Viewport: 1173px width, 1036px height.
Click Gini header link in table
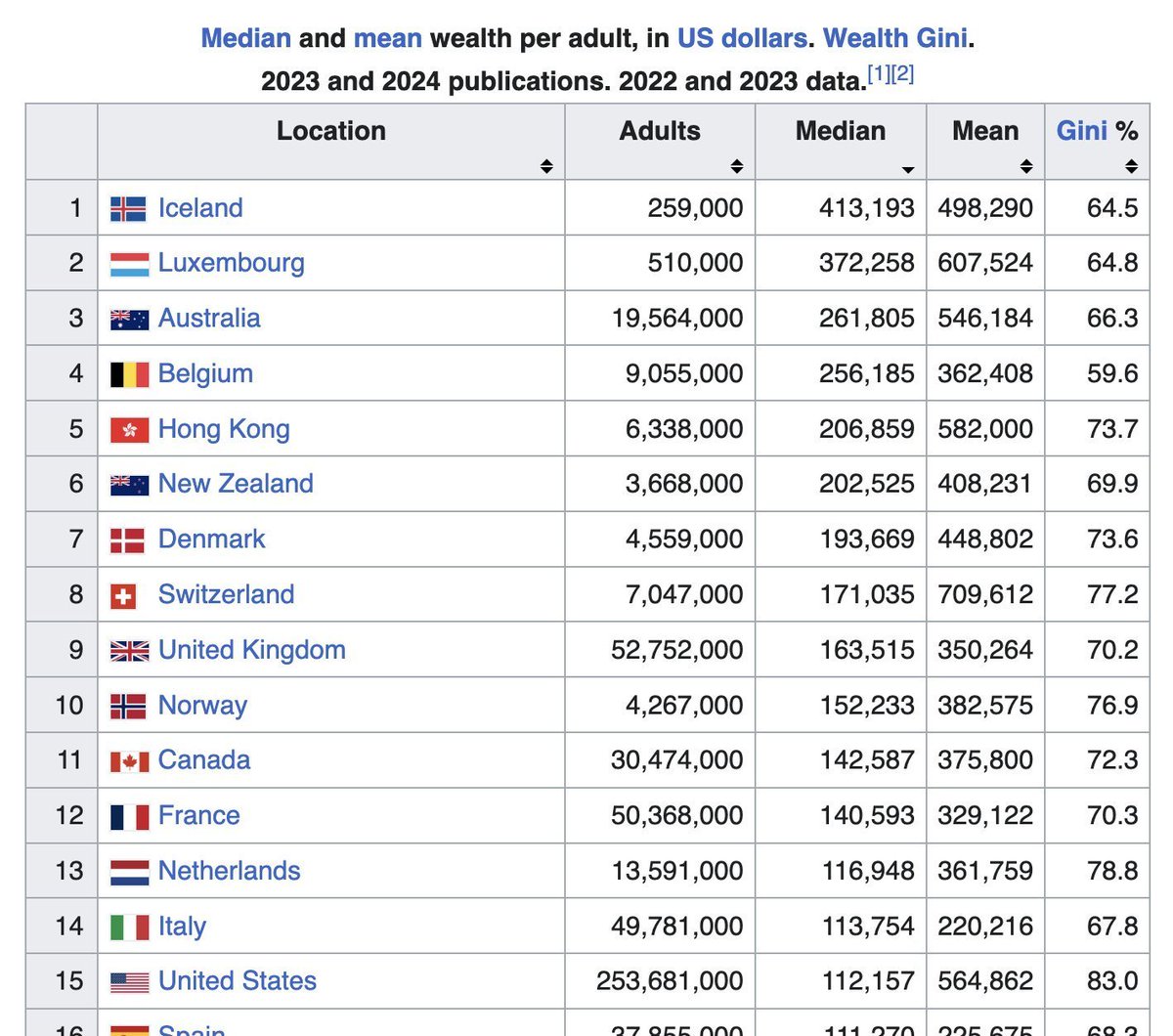[x=1081, y=131]
